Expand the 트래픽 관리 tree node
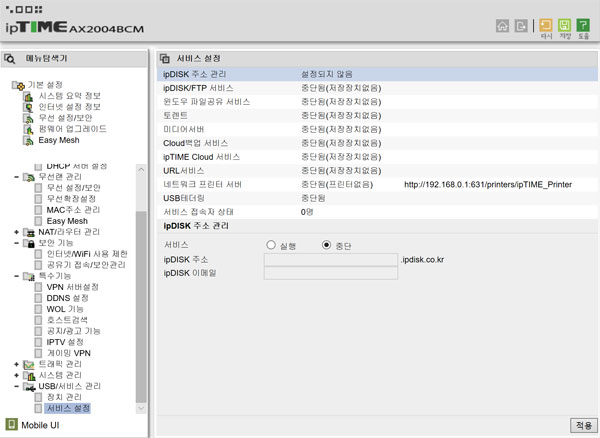The width and height of the screenshot is (600, 438). point(16,365)
